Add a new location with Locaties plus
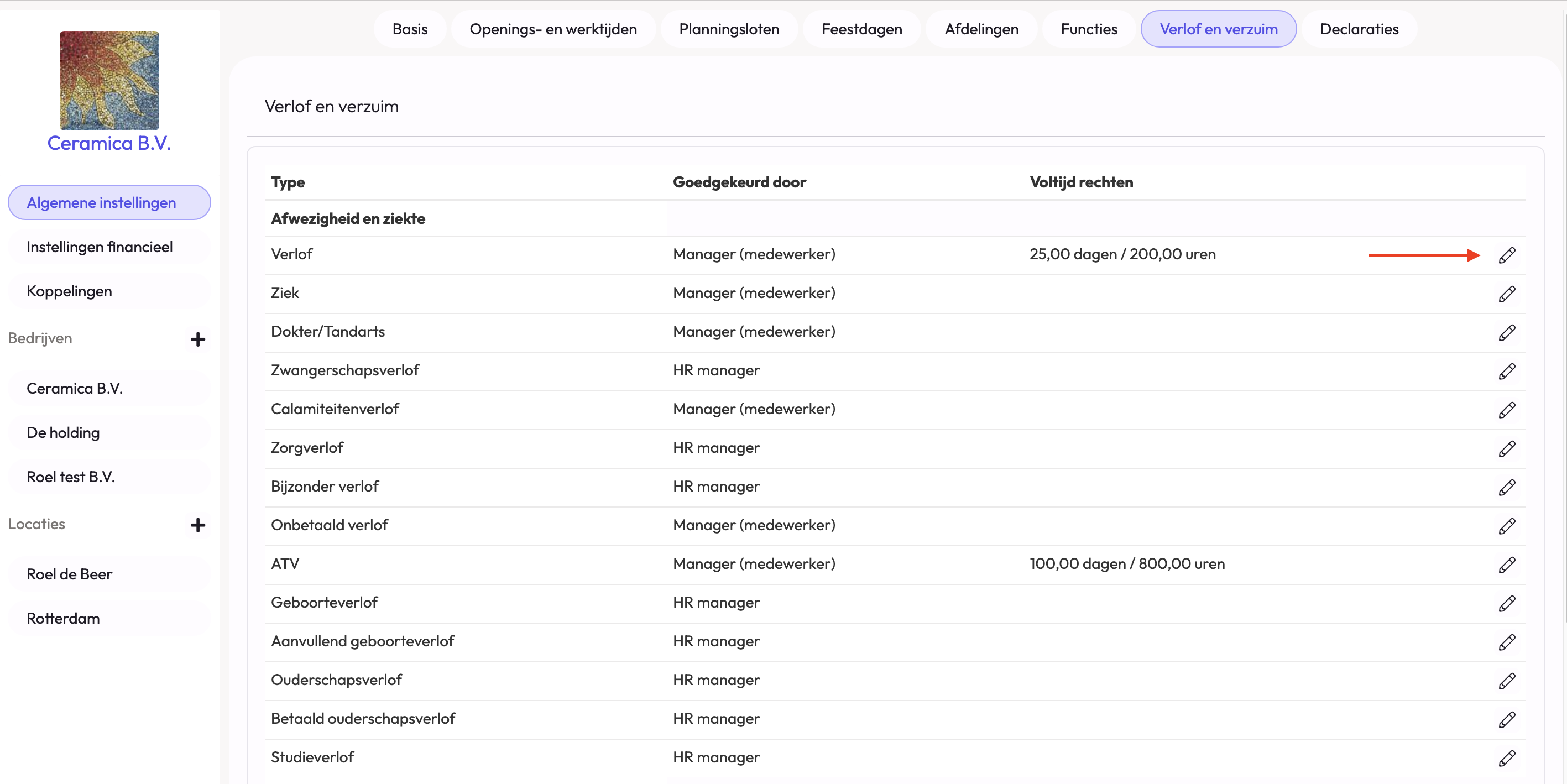This screenshot has height=784, width=1567. click(198, 525)
